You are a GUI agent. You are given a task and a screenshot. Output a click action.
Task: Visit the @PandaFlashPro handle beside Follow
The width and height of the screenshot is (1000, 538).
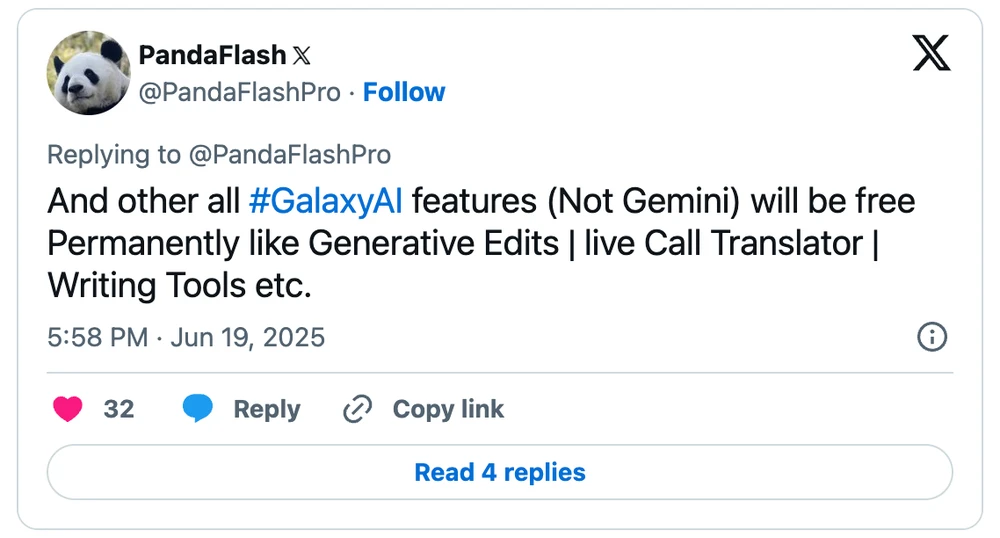tap(240, 92)
